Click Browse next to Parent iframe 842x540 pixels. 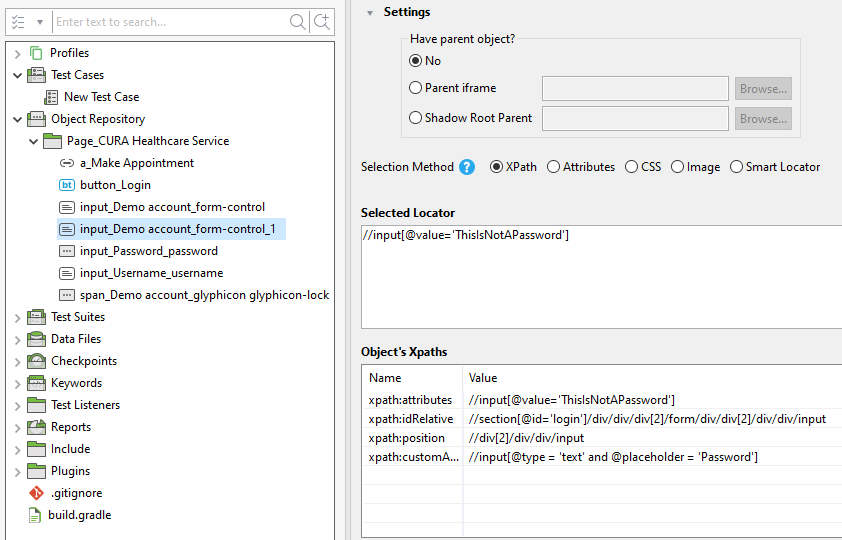763,89
